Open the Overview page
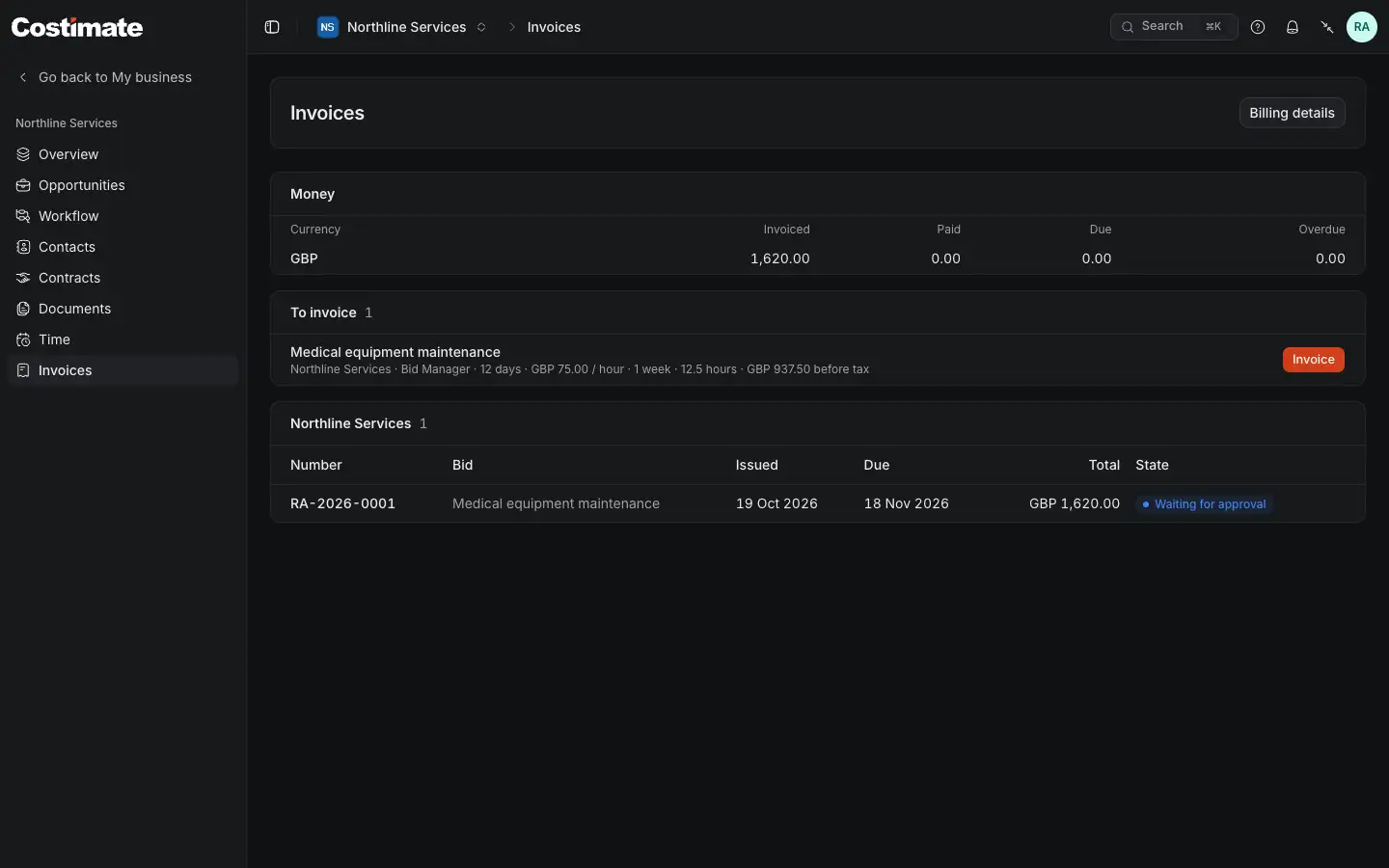The height and width of the screenshot is (868, 1389). 123,154
